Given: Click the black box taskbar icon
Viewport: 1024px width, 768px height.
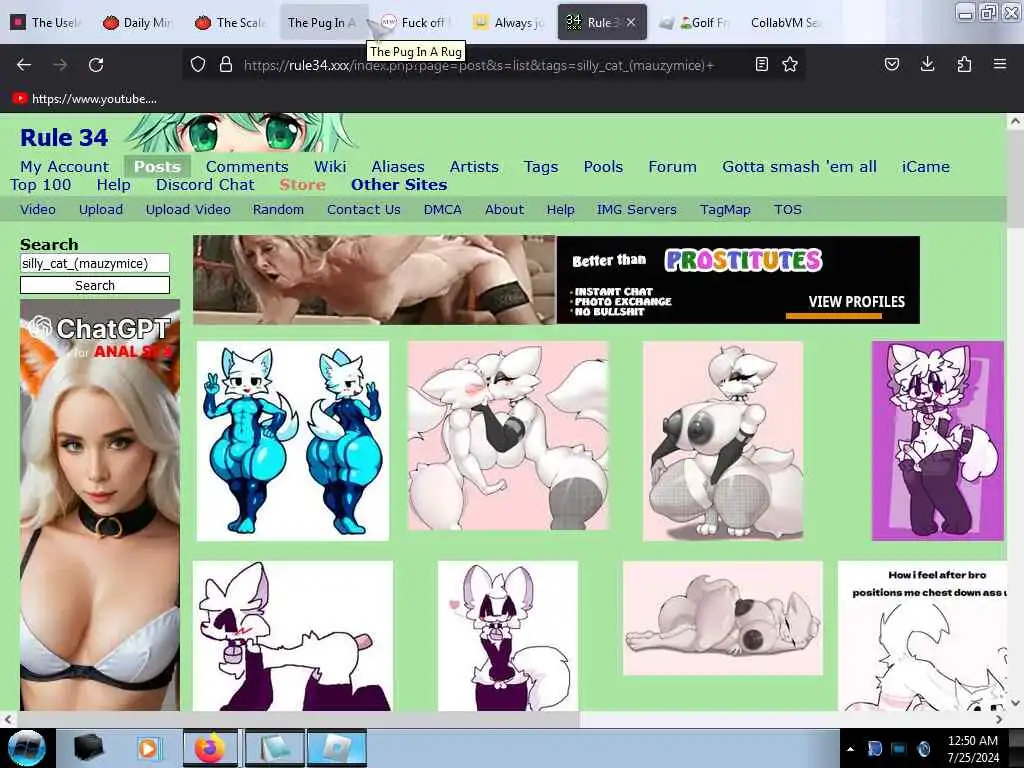Looking at the screenshot, I should tap(89, 748).
